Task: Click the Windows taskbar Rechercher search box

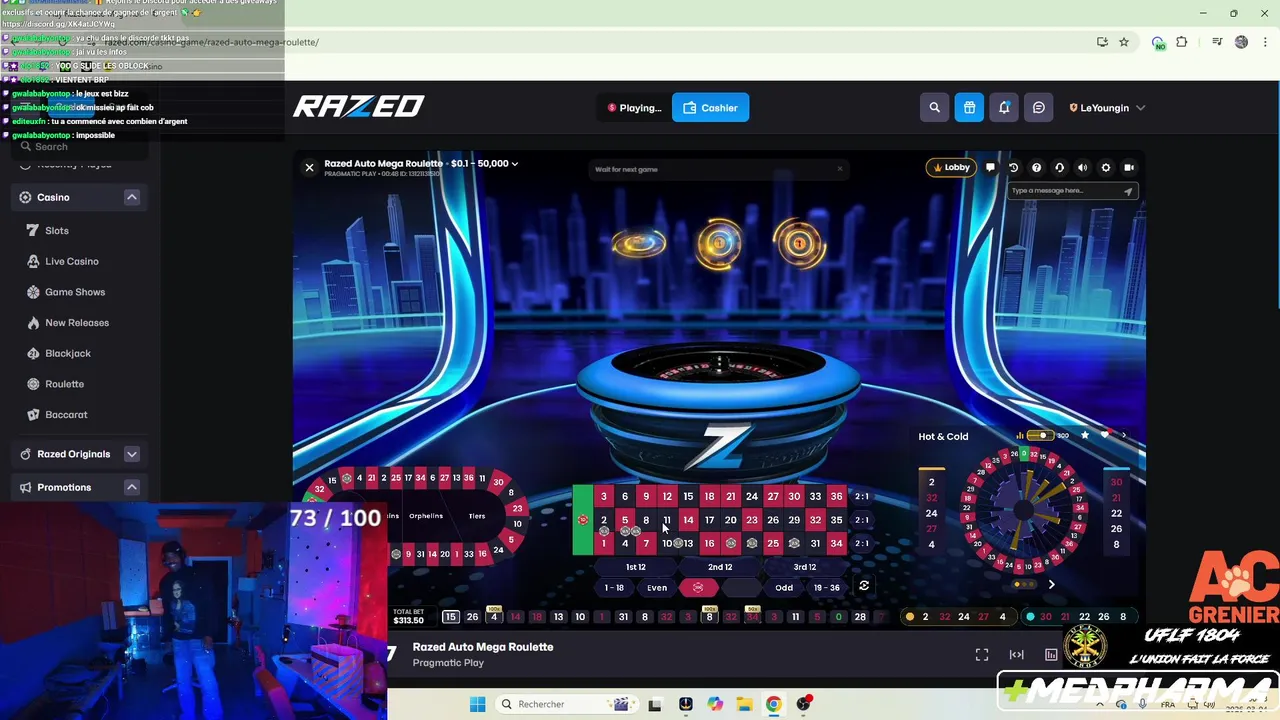Action: tap(565, 704)
